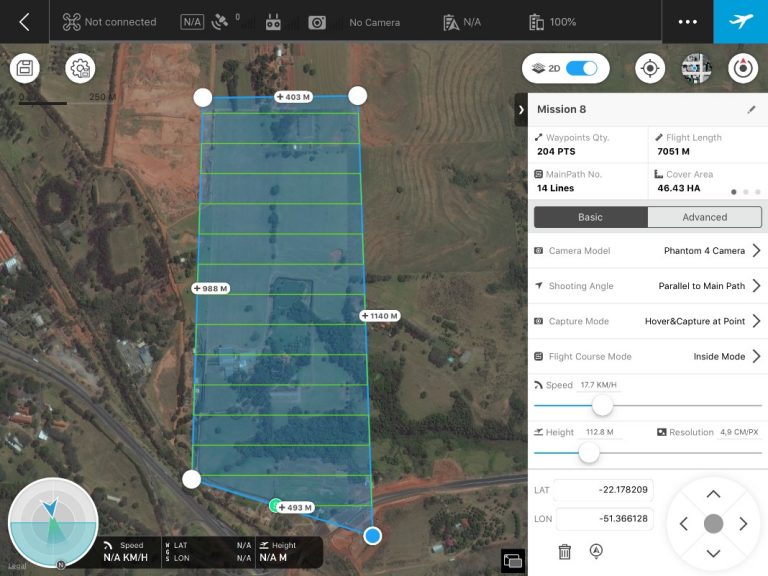Tap the Cover Area 46.43 HA value

(x=678, y=188)
